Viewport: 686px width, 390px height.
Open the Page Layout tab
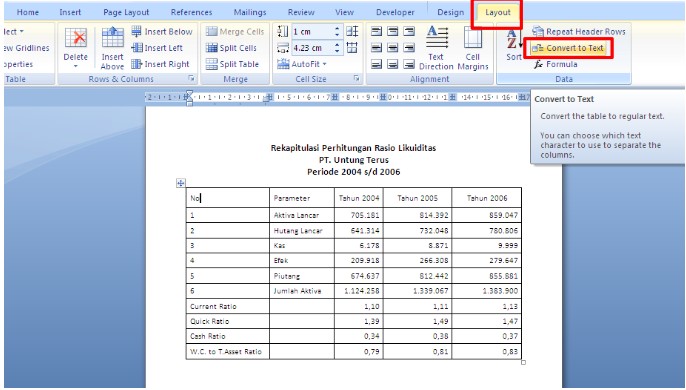[126, 12]
